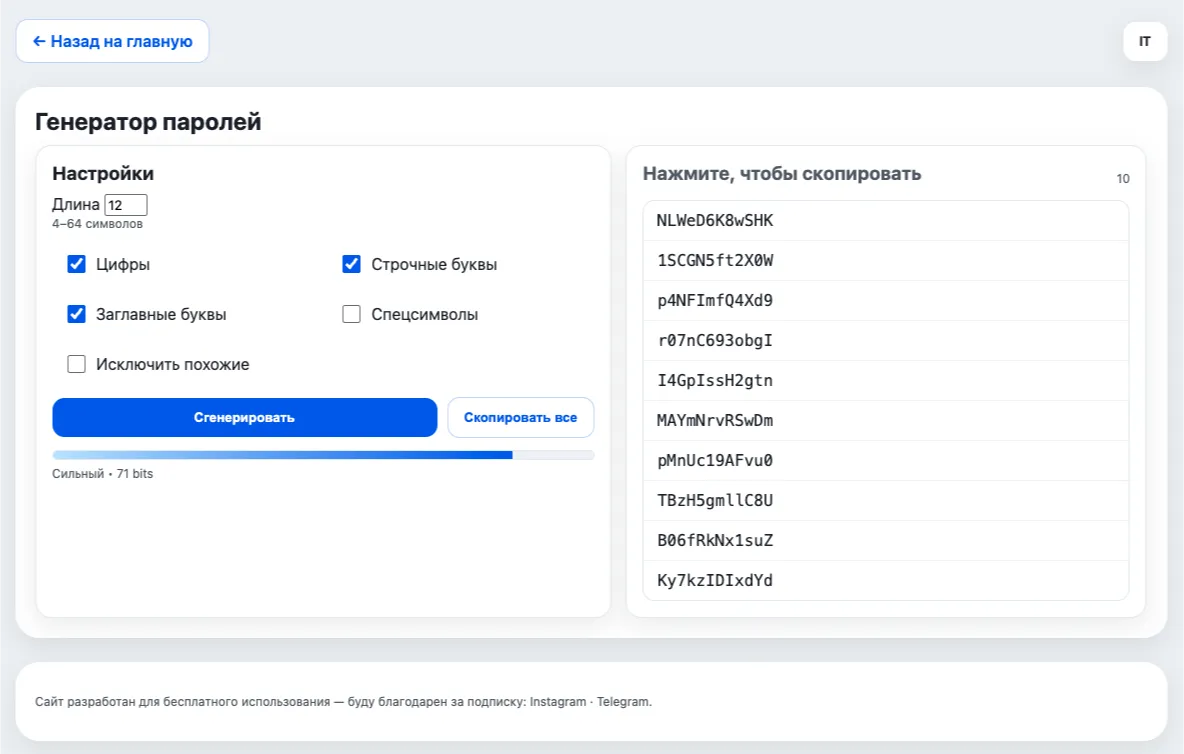This screenshot has height=754, width=1184.
Task: Toggle the Строчные буквы checkbox
Action: 352,265
